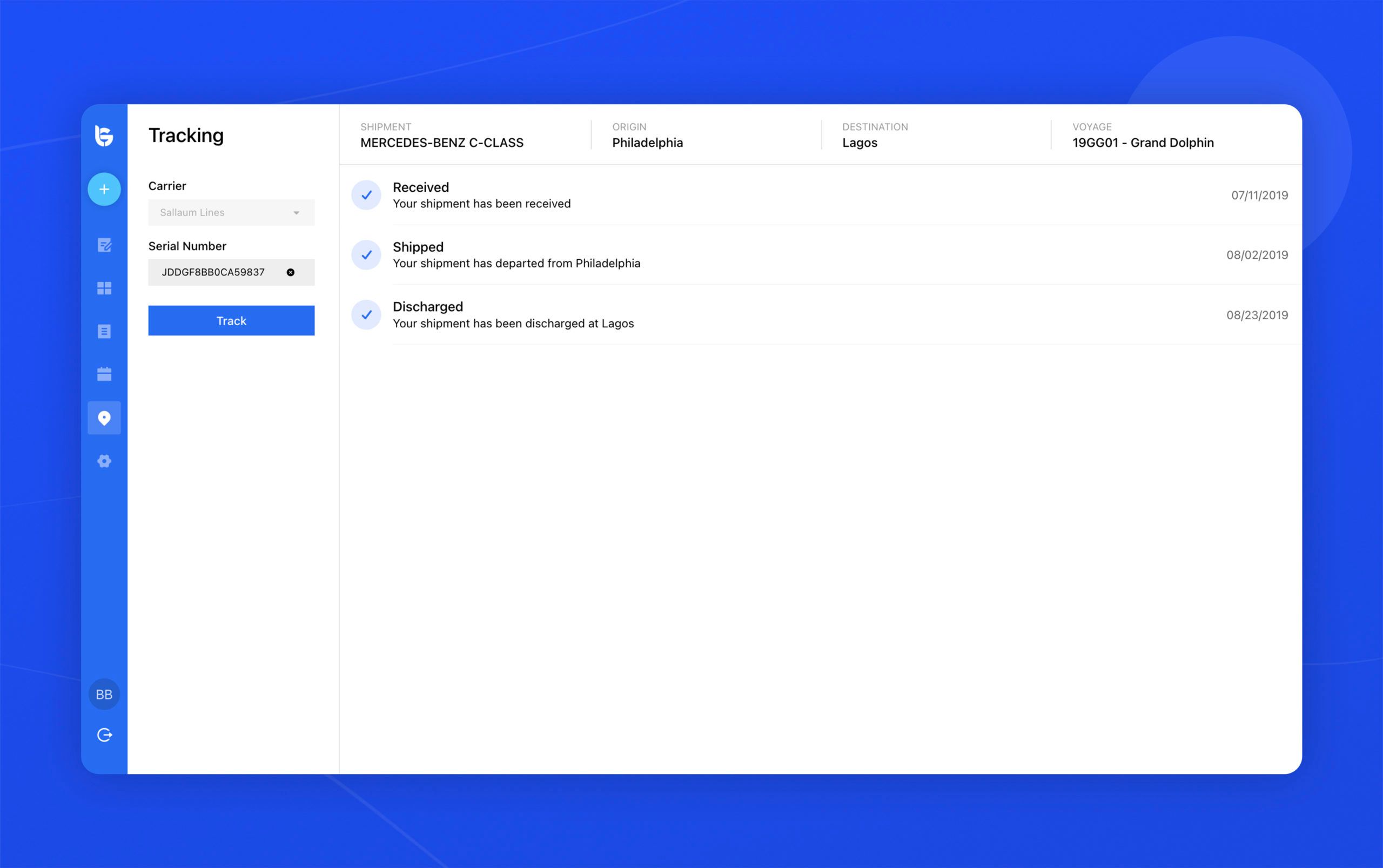
Task: Open the settings gear icon
Action: (x=104, y=461)
